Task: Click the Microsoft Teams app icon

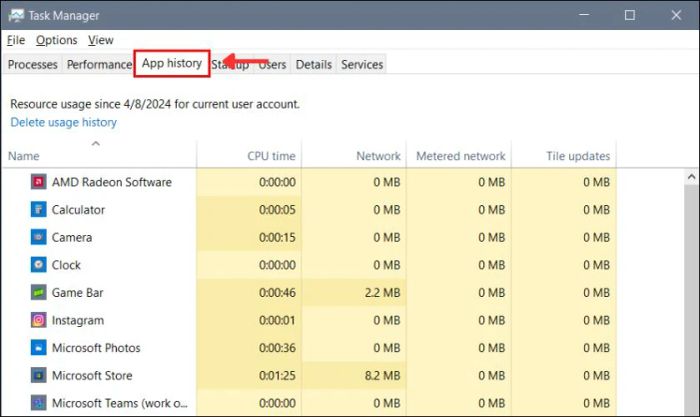Action: 38,403
